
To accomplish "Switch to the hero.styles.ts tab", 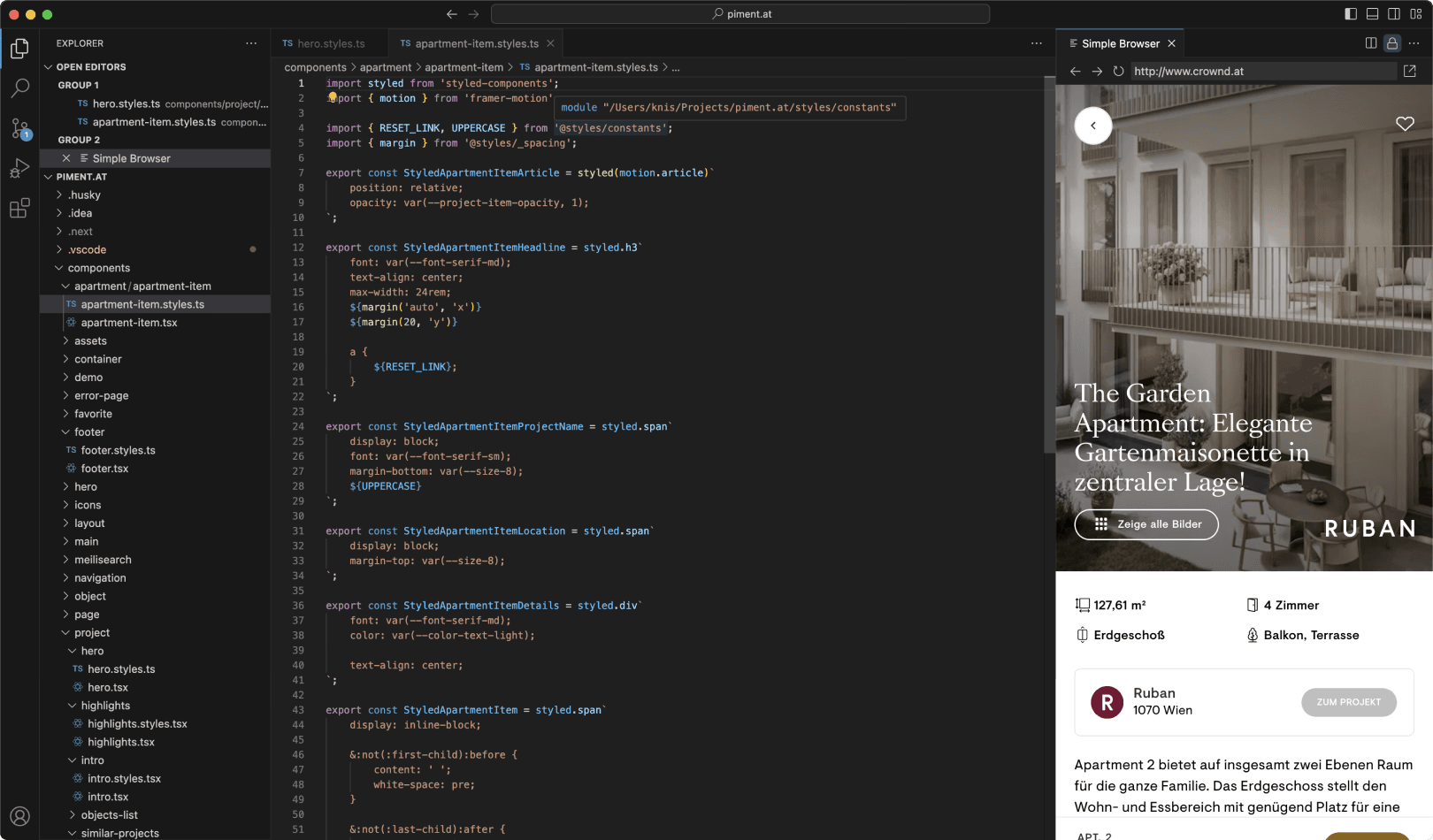I will coord(331,42).
